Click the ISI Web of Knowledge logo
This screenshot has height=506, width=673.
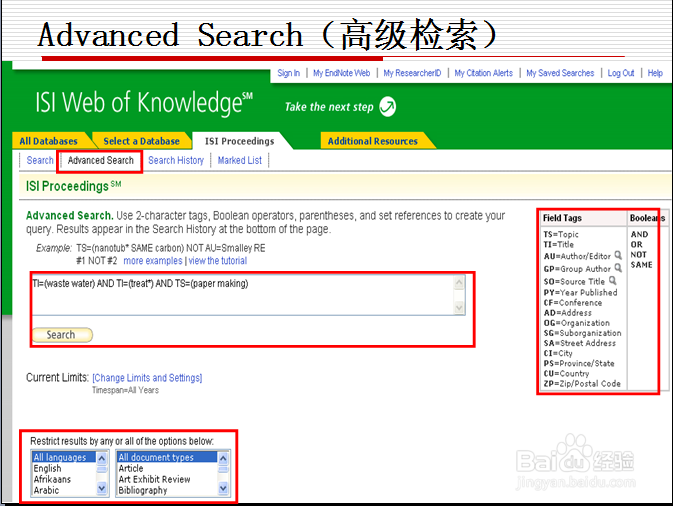coord(144,103)
